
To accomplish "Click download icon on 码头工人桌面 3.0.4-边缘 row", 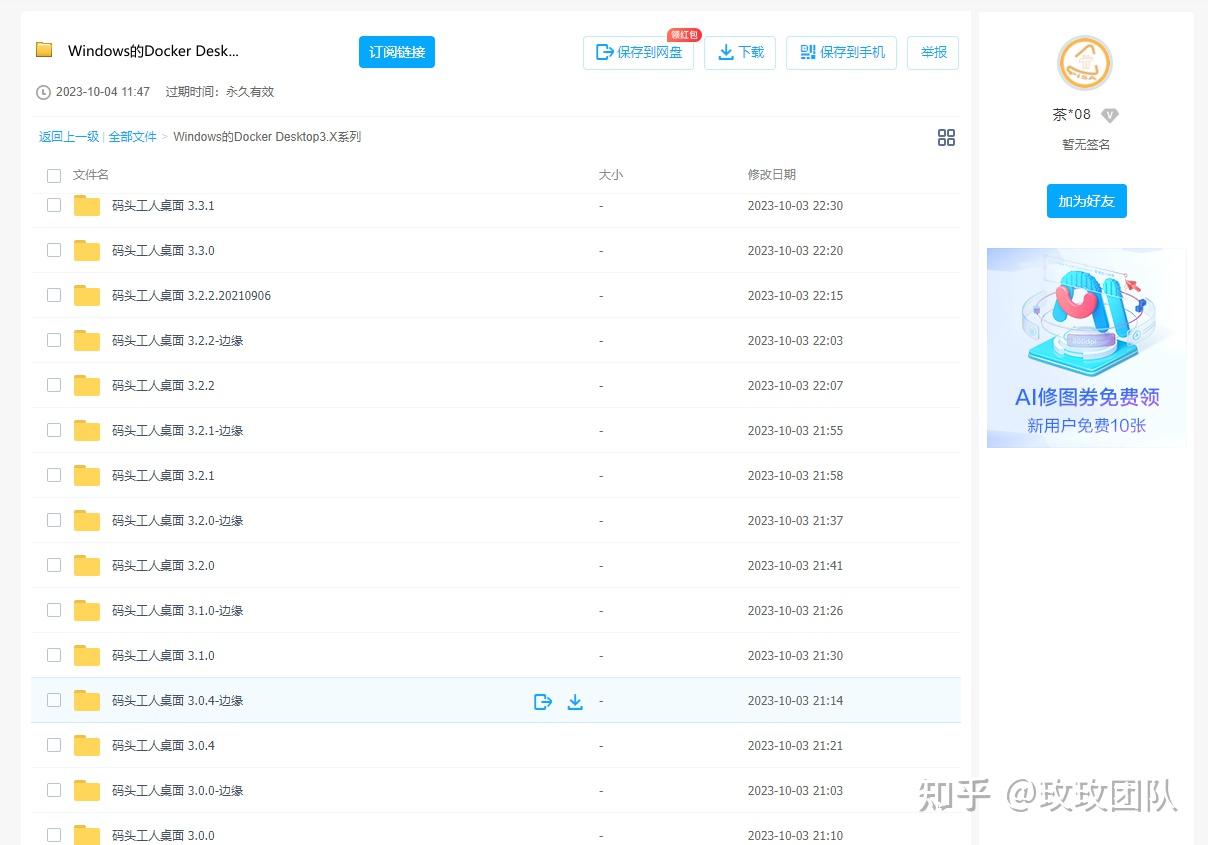I will (x=575, y=701).
